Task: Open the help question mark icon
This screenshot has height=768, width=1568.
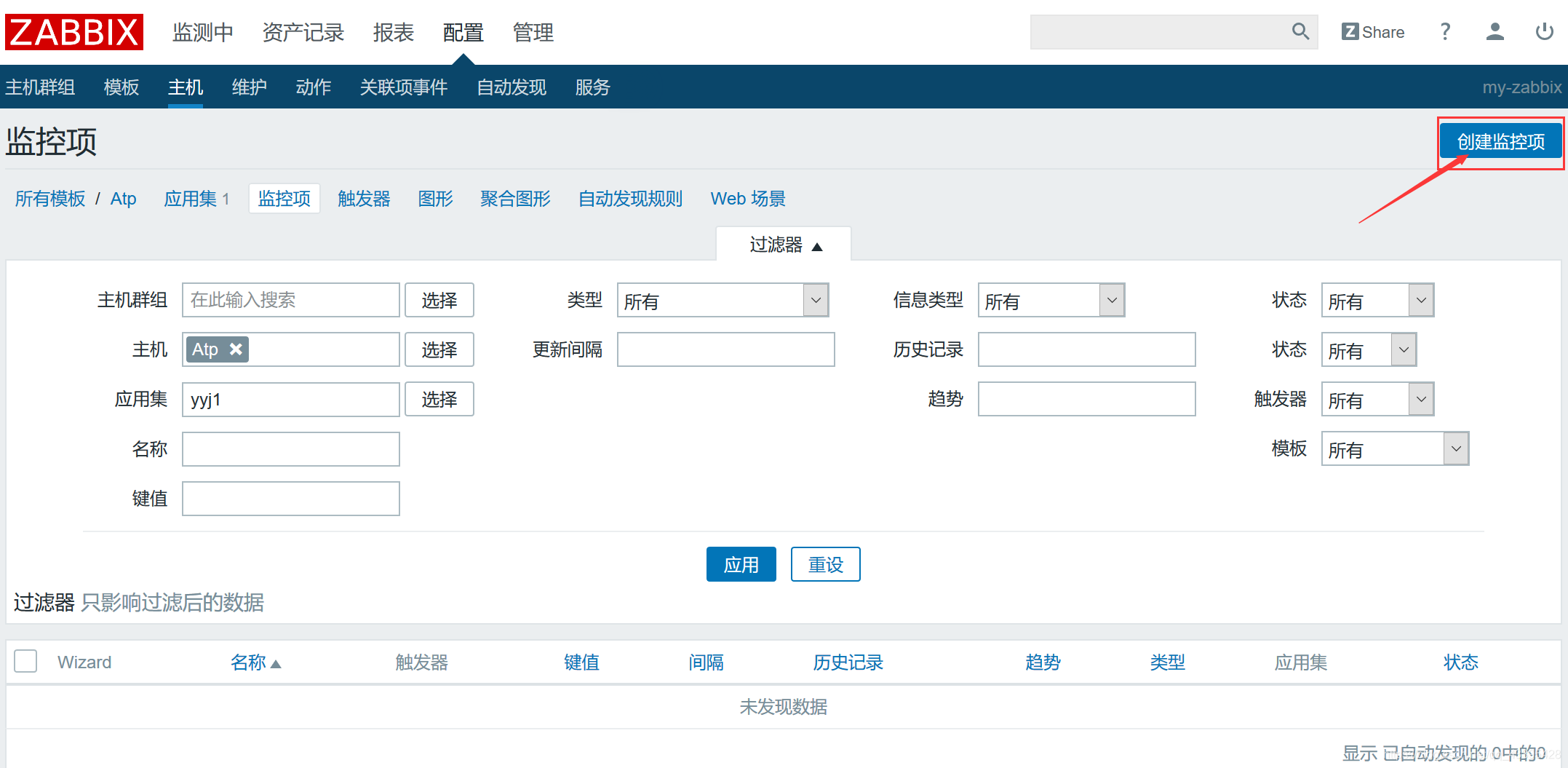Action: (1445, 32)
